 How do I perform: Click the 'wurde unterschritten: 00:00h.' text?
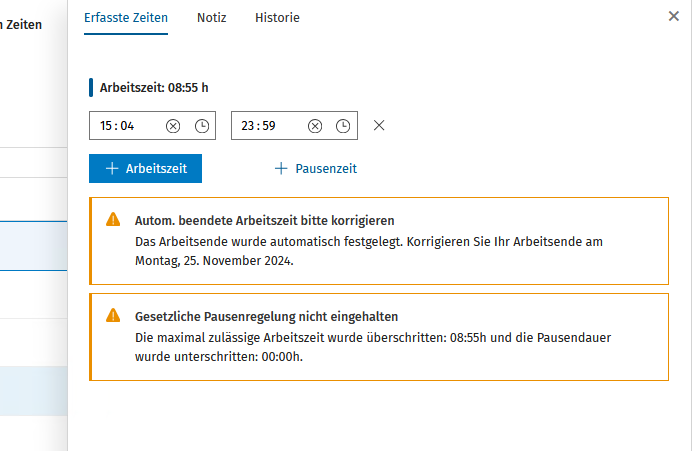point(219,357)
